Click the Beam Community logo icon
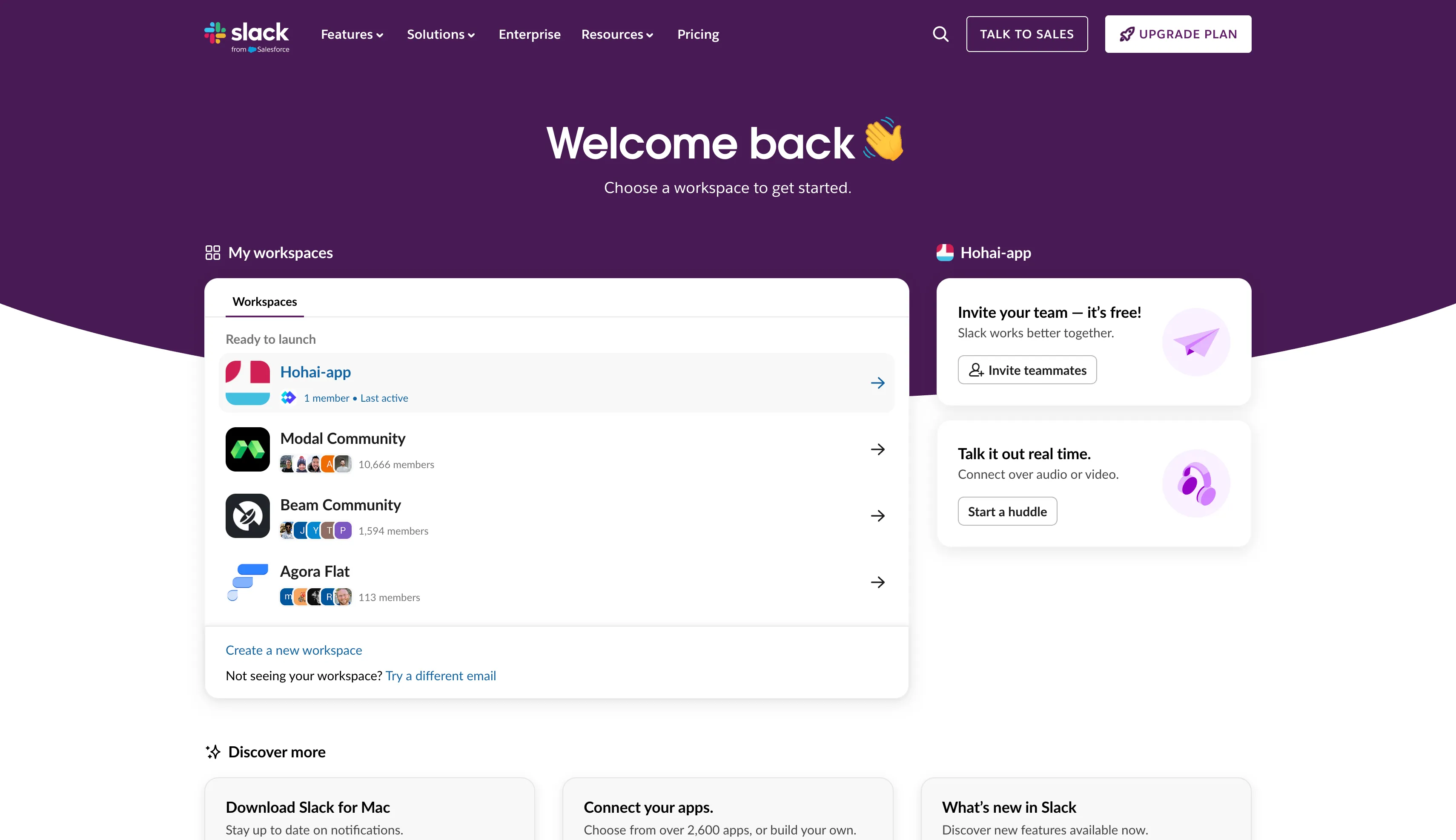This screenshot has width=1456, height=840. 247,516
